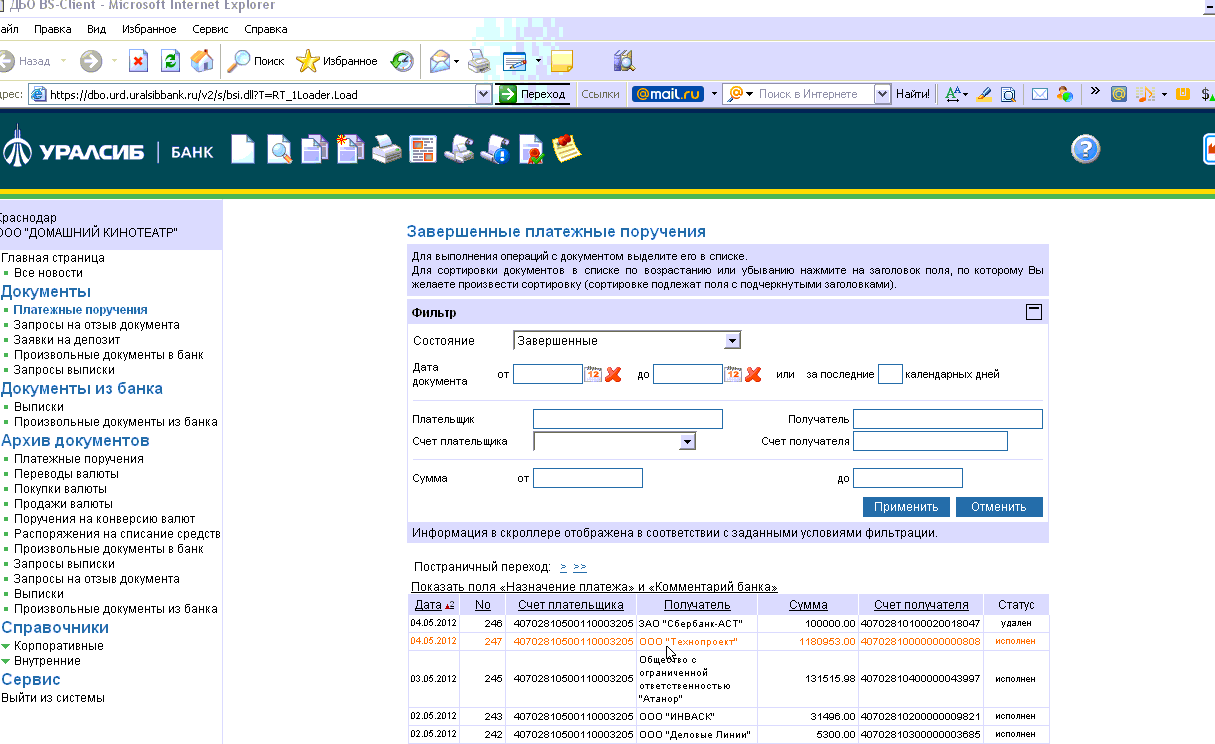Image resolution: width=1215 pixels, height=744 pixels.
Task: Open the Состояние dropdown
Action: (733, 341)
